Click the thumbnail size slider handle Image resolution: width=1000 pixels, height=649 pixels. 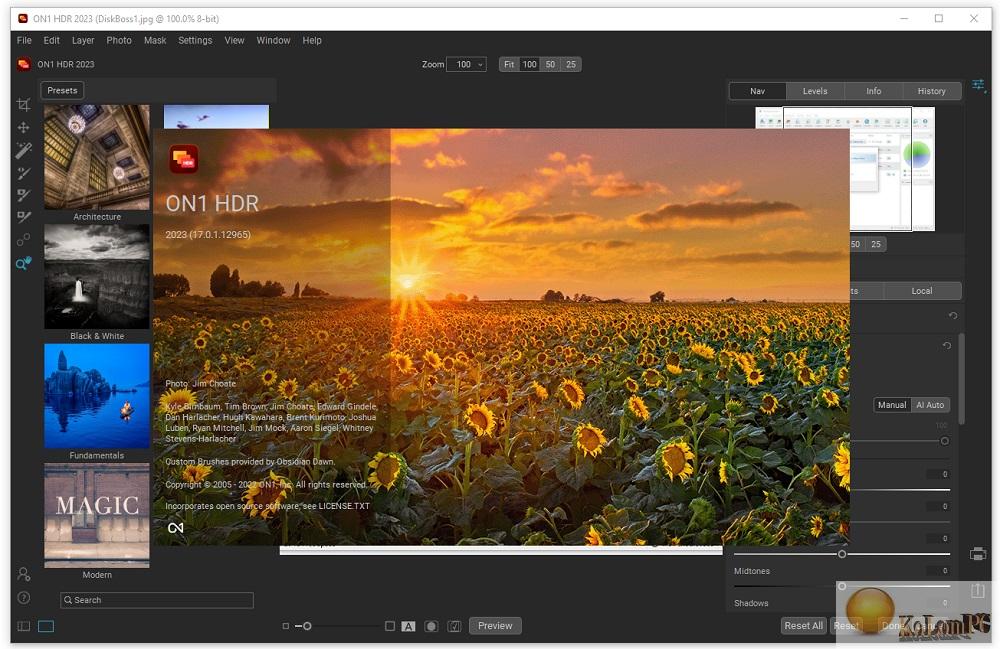pos(307,626)
